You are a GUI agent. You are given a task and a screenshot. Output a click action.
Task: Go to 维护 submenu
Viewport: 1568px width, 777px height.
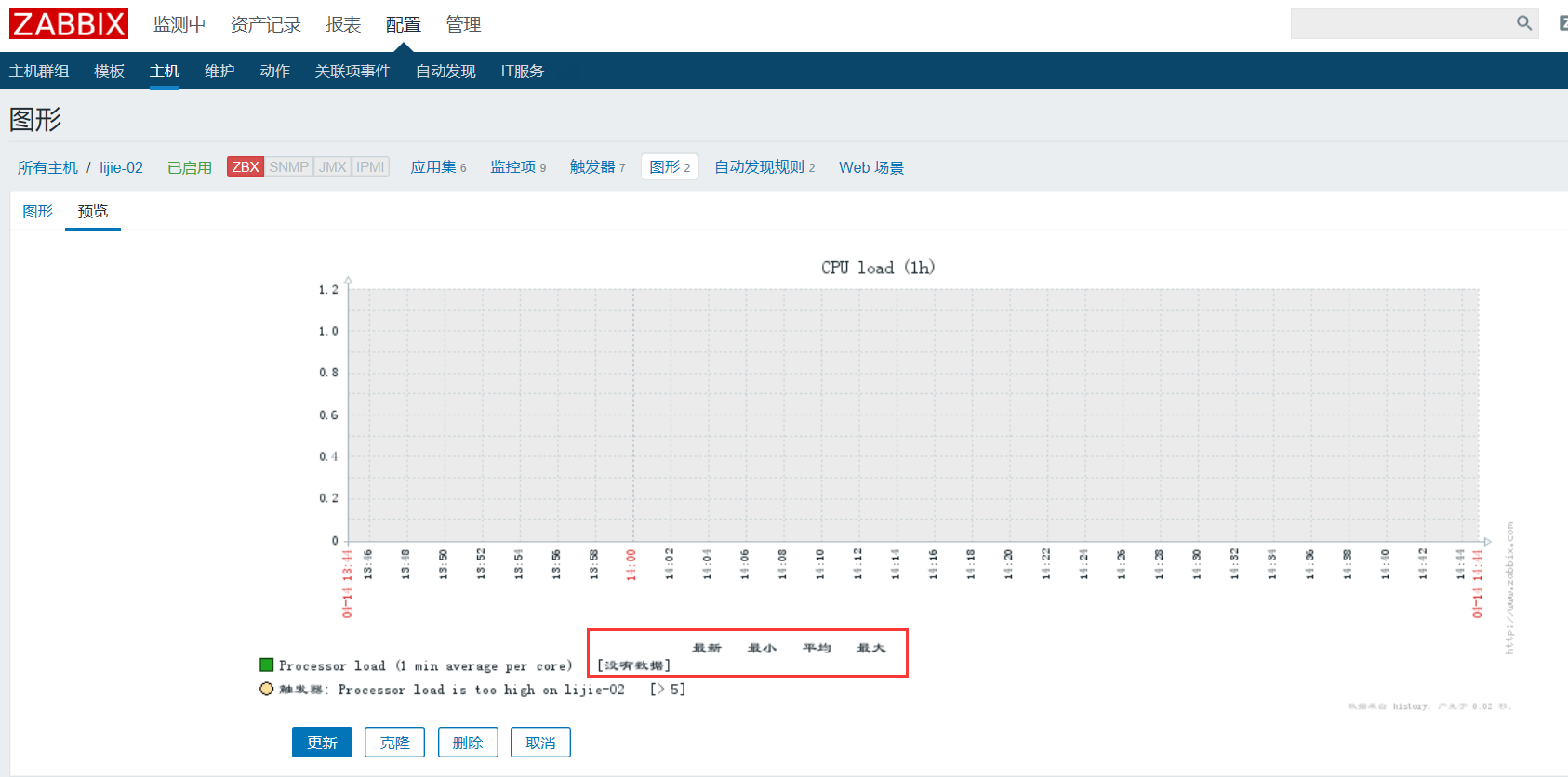click(219, 72)
